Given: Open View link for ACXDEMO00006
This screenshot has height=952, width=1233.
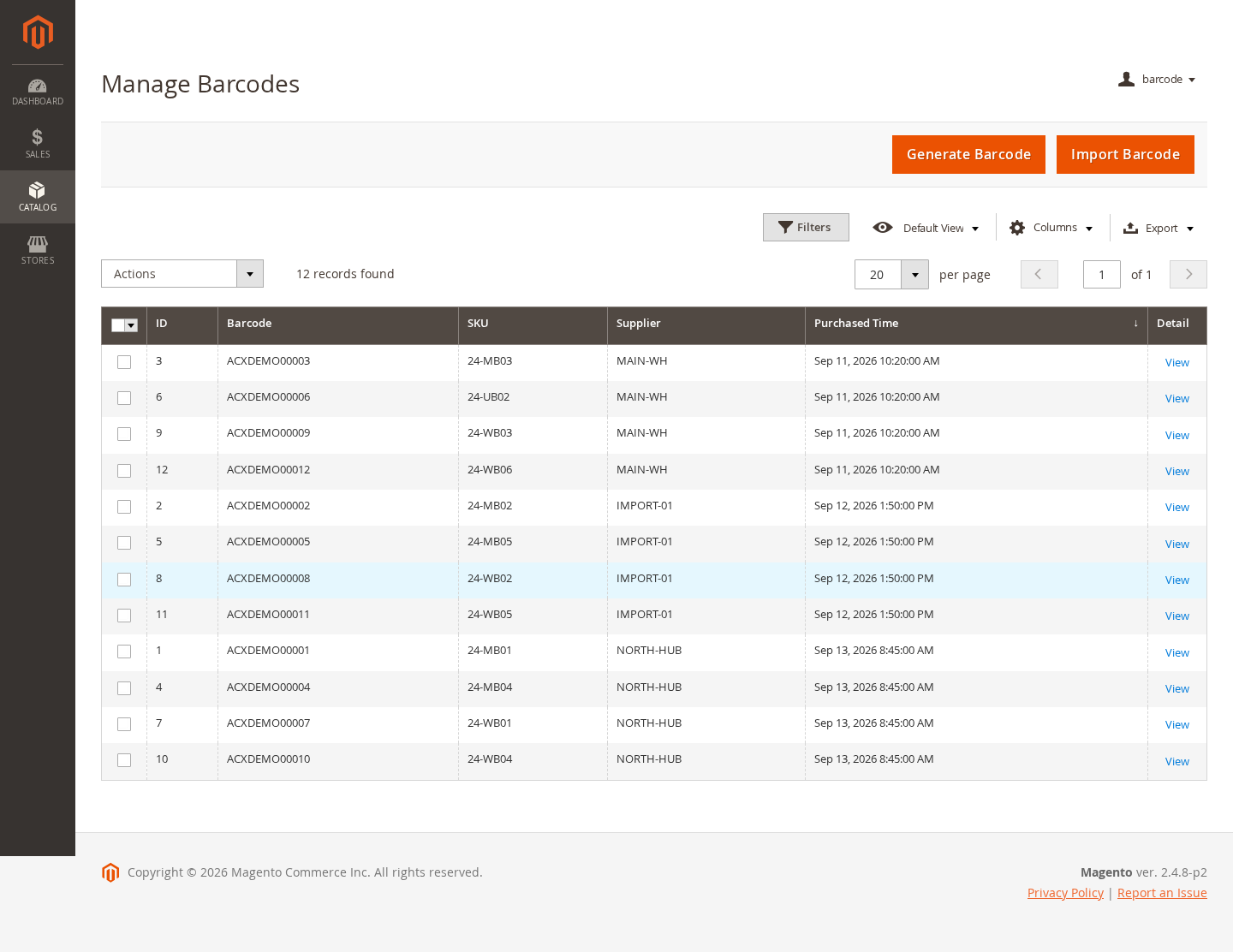Looking at the screenshot, I should [x=1177, y=399].
